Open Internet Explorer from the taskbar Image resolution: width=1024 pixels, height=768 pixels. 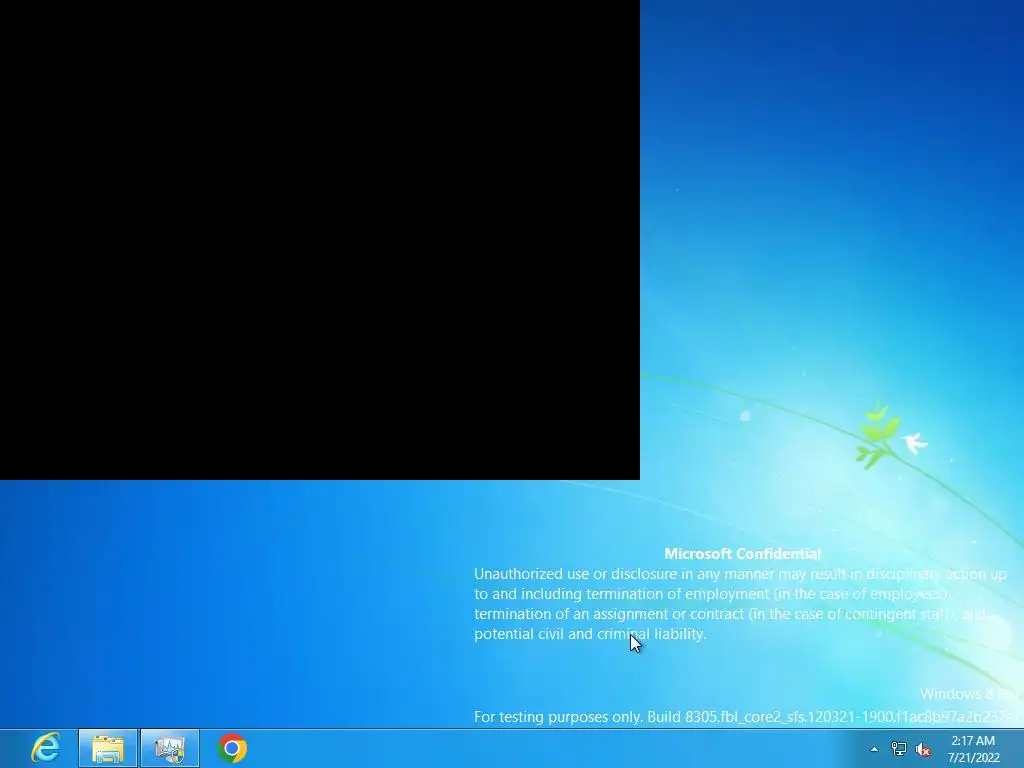(46, 748)
